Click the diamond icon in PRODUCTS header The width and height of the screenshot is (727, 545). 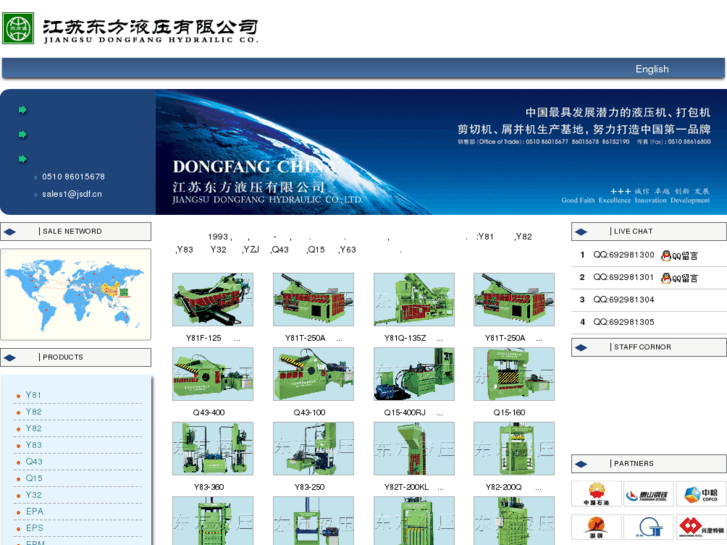[10, 358]
